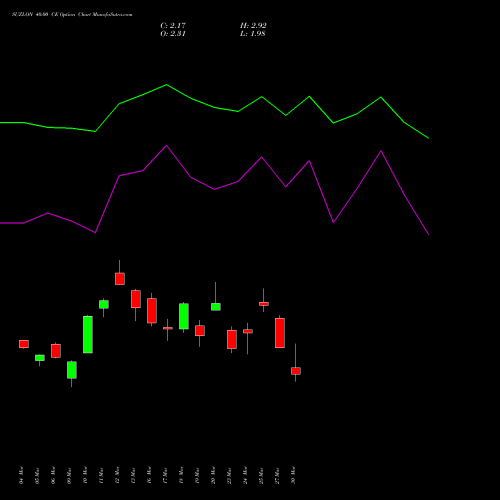This screenshot has width=500, height=500.
Task: Click the '25 Mar' date axis label
Action: (261, 475)
